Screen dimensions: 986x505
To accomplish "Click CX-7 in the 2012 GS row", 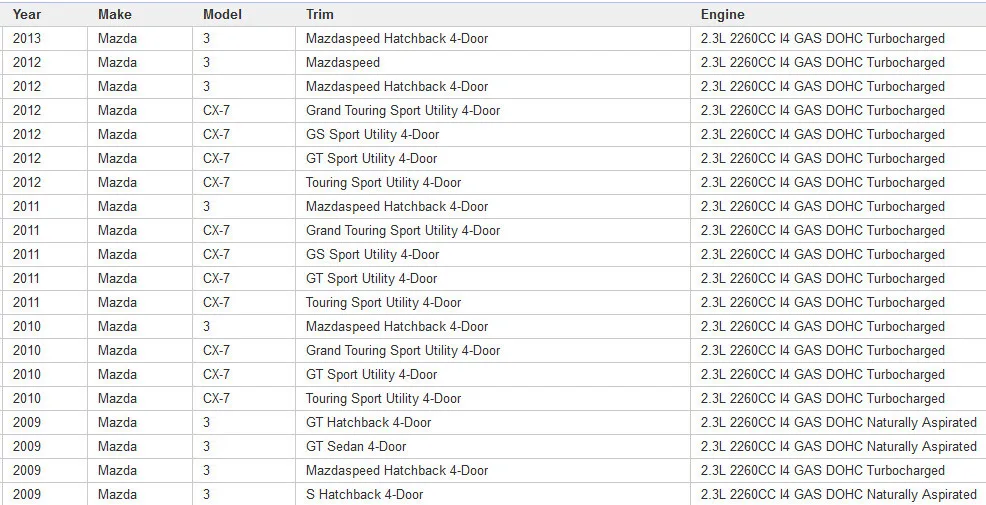I will click(x=244, y=134).
